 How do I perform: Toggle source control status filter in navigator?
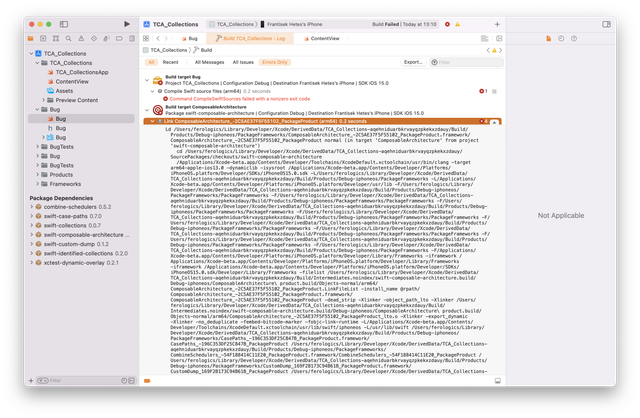tap(131, 380)
